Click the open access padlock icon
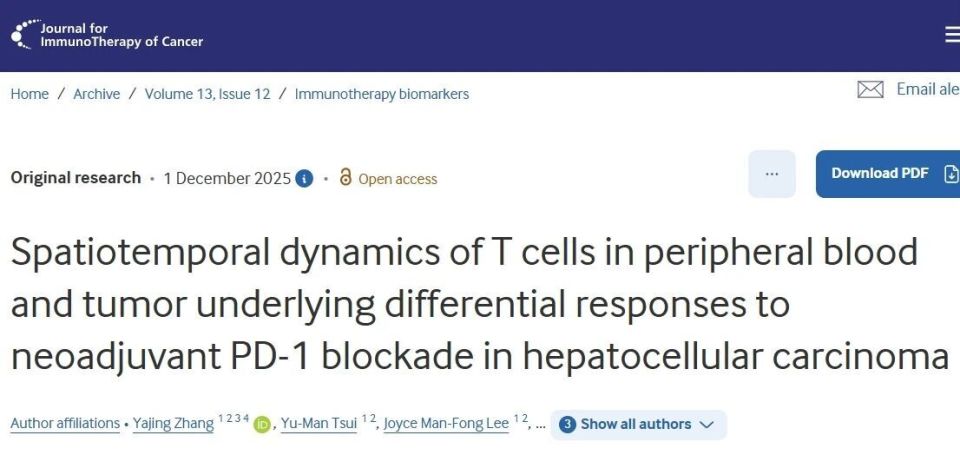 tap(346, 178)
